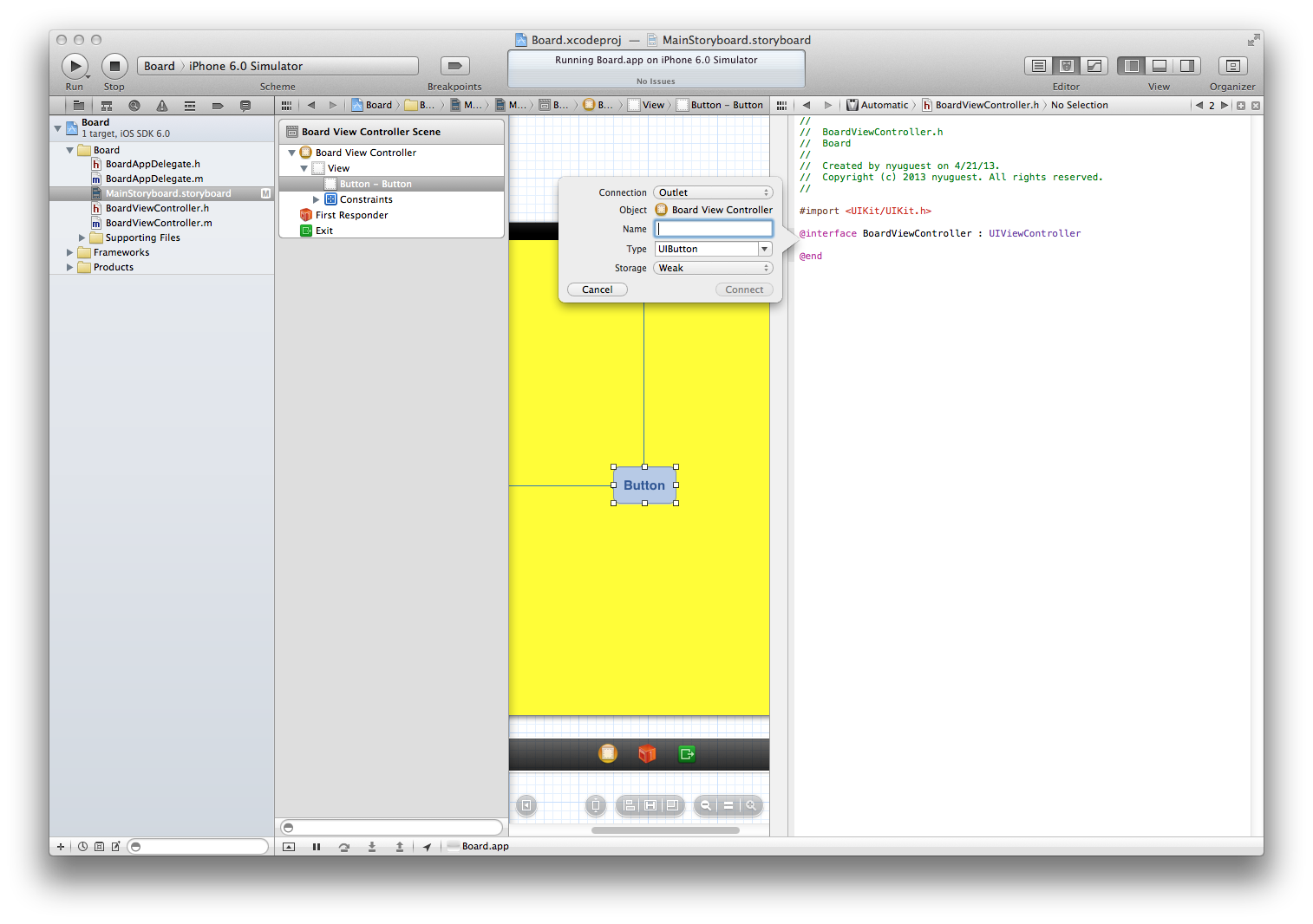Open the Debug navigator
The width and height of the screenshot is (1313, 924).
[x=190, y=106]
